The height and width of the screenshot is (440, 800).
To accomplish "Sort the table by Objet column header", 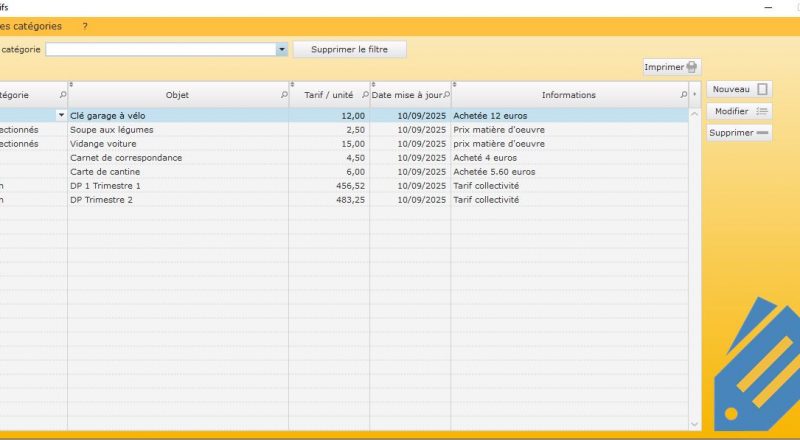I will pyautogui.click(x=177, y=95).
